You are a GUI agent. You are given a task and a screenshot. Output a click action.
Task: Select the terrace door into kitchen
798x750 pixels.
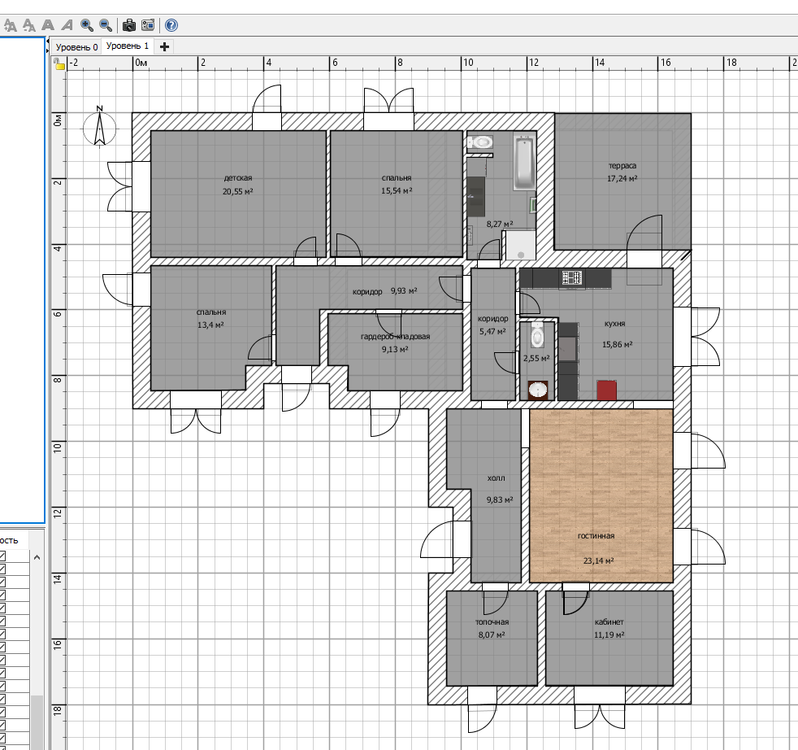click(x=644, y=250)
